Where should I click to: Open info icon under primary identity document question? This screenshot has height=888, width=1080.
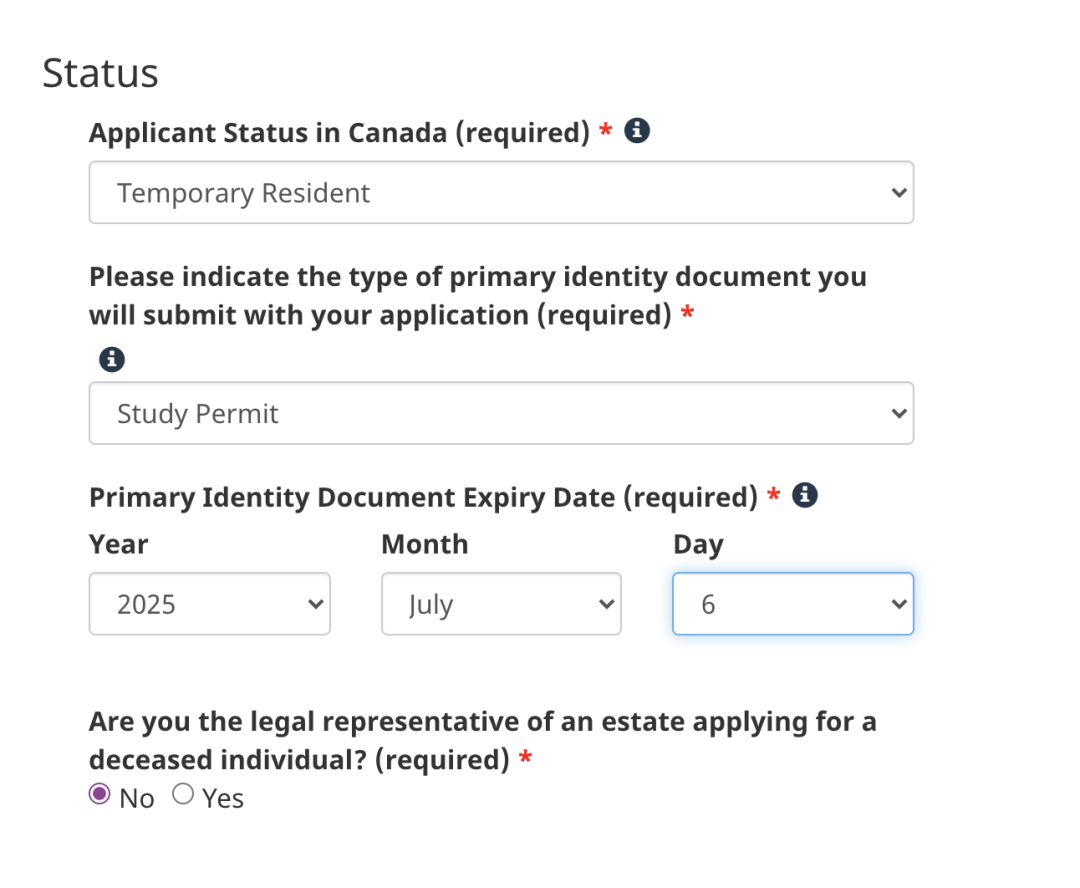coord(112,359)
